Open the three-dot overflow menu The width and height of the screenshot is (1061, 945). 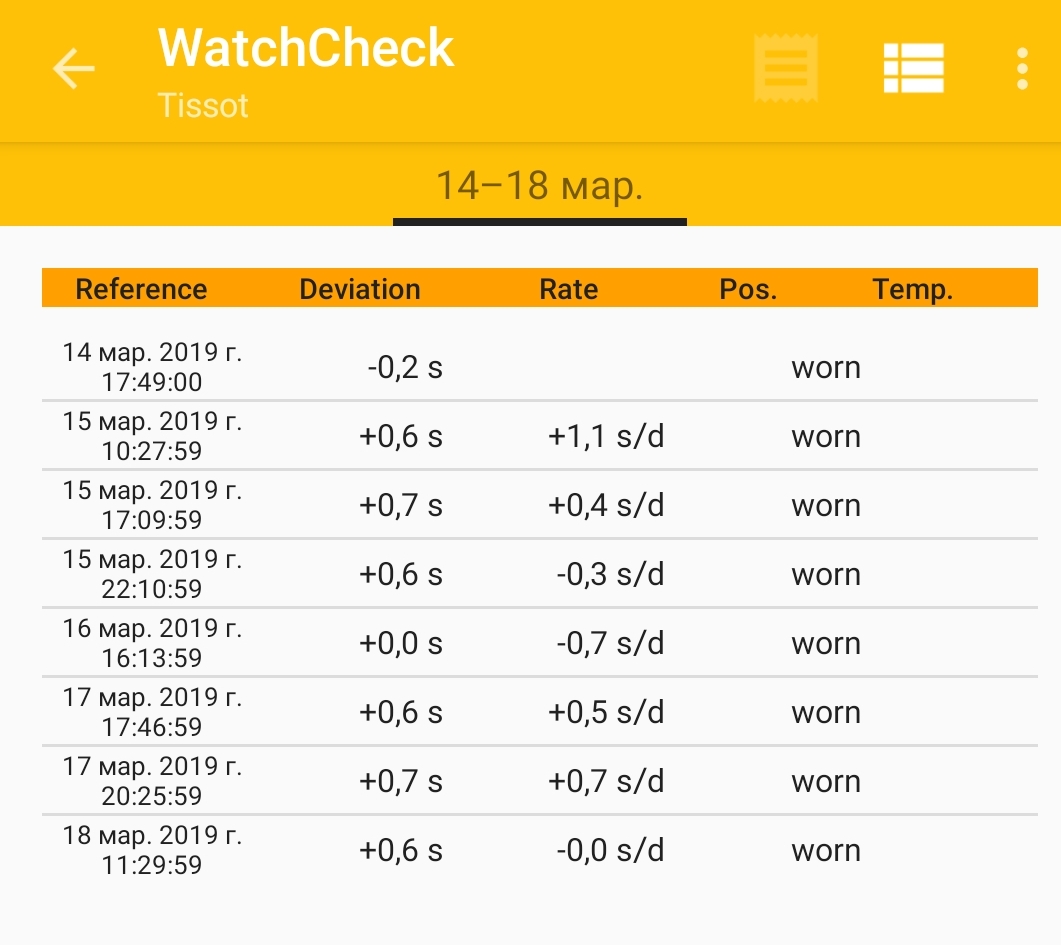pos(1021,69)
